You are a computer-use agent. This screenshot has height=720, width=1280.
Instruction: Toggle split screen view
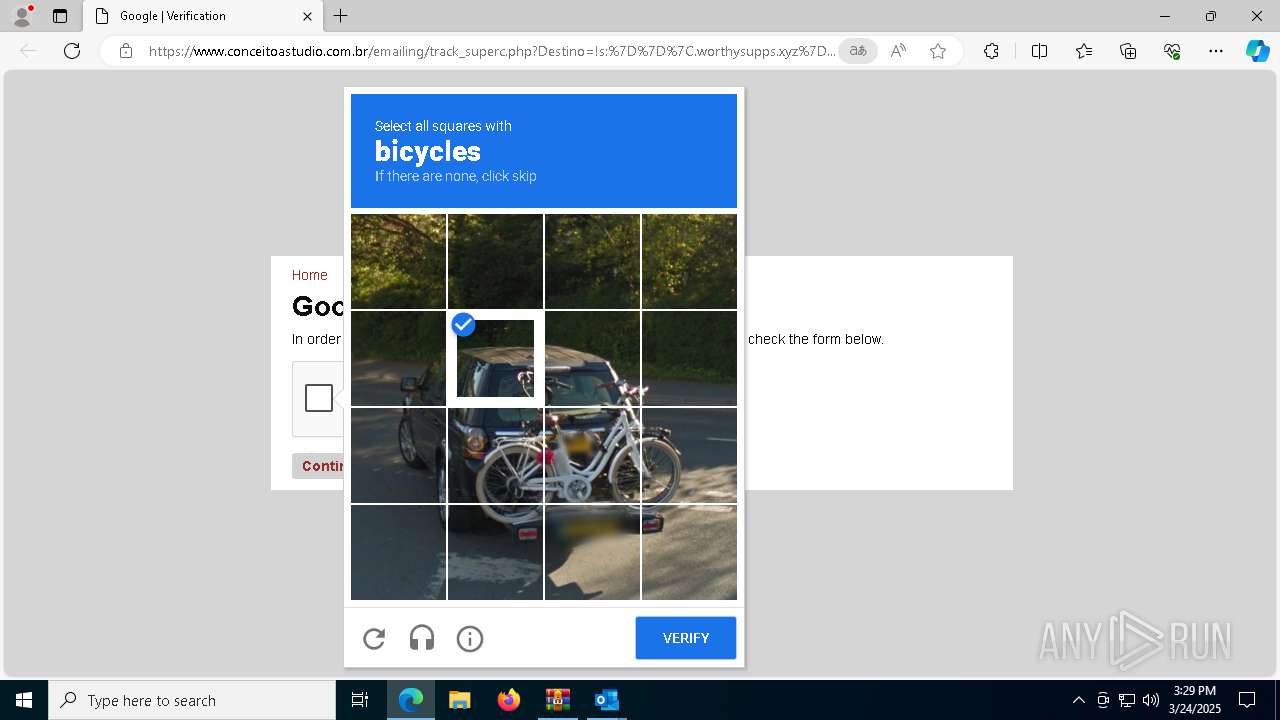point(1039,51)
